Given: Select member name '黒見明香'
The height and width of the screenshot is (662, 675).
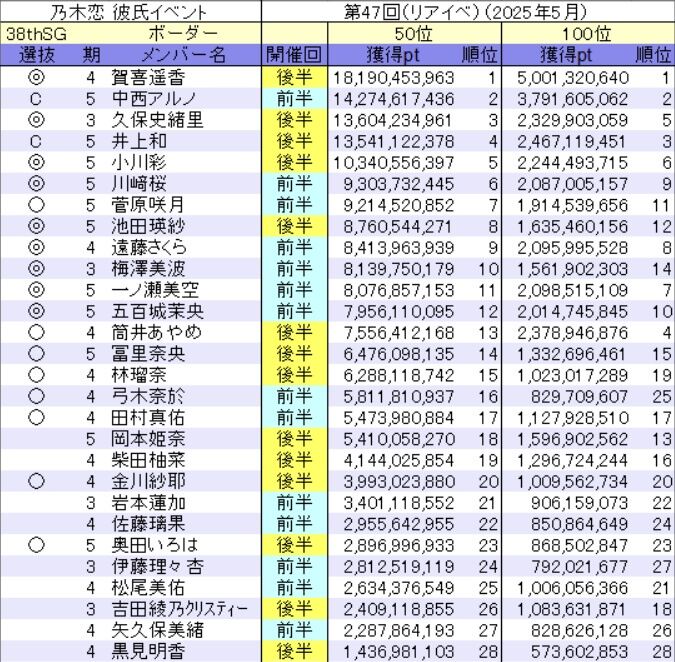Looking at the screenshot, I should [148, 651].
